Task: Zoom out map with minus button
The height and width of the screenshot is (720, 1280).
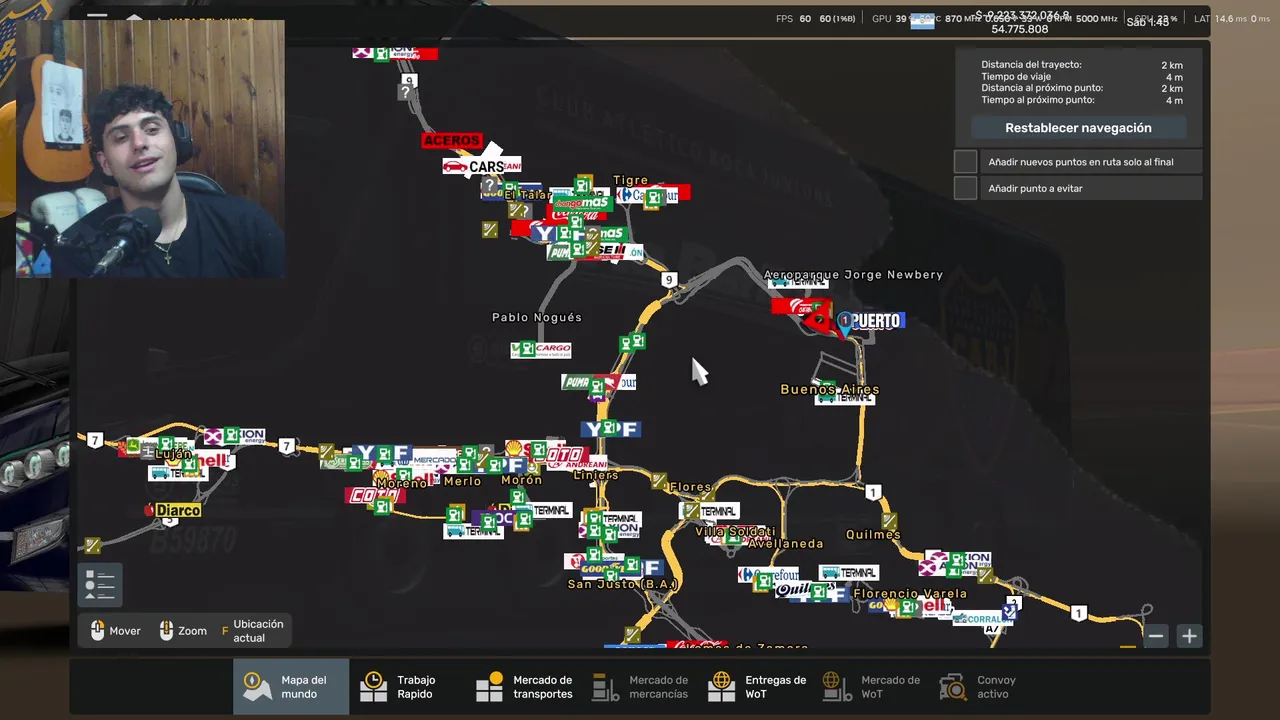Action: tap(1156, 636)
